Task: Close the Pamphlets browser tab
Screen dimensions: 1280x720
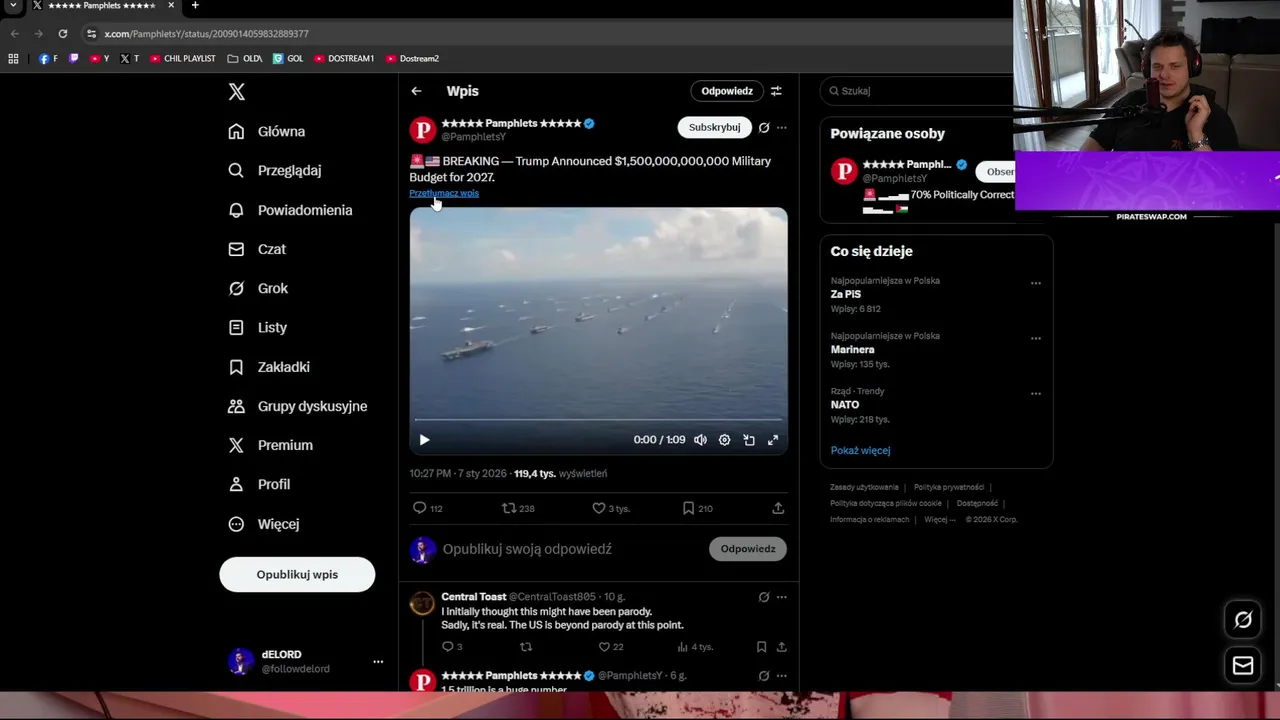Action: [x=171, y=6]
